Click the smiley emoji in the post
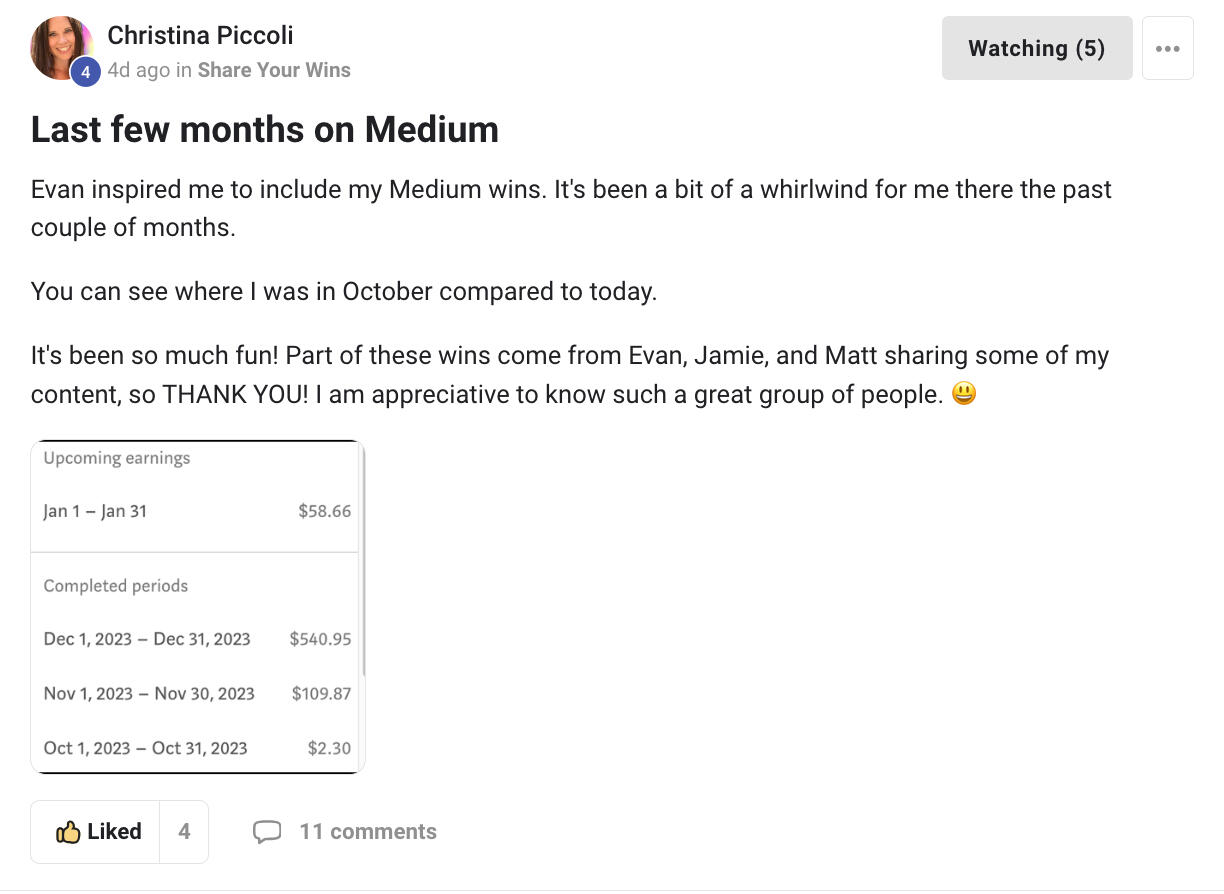This screenshot has height=894, width=1224. tap(963, 394)
